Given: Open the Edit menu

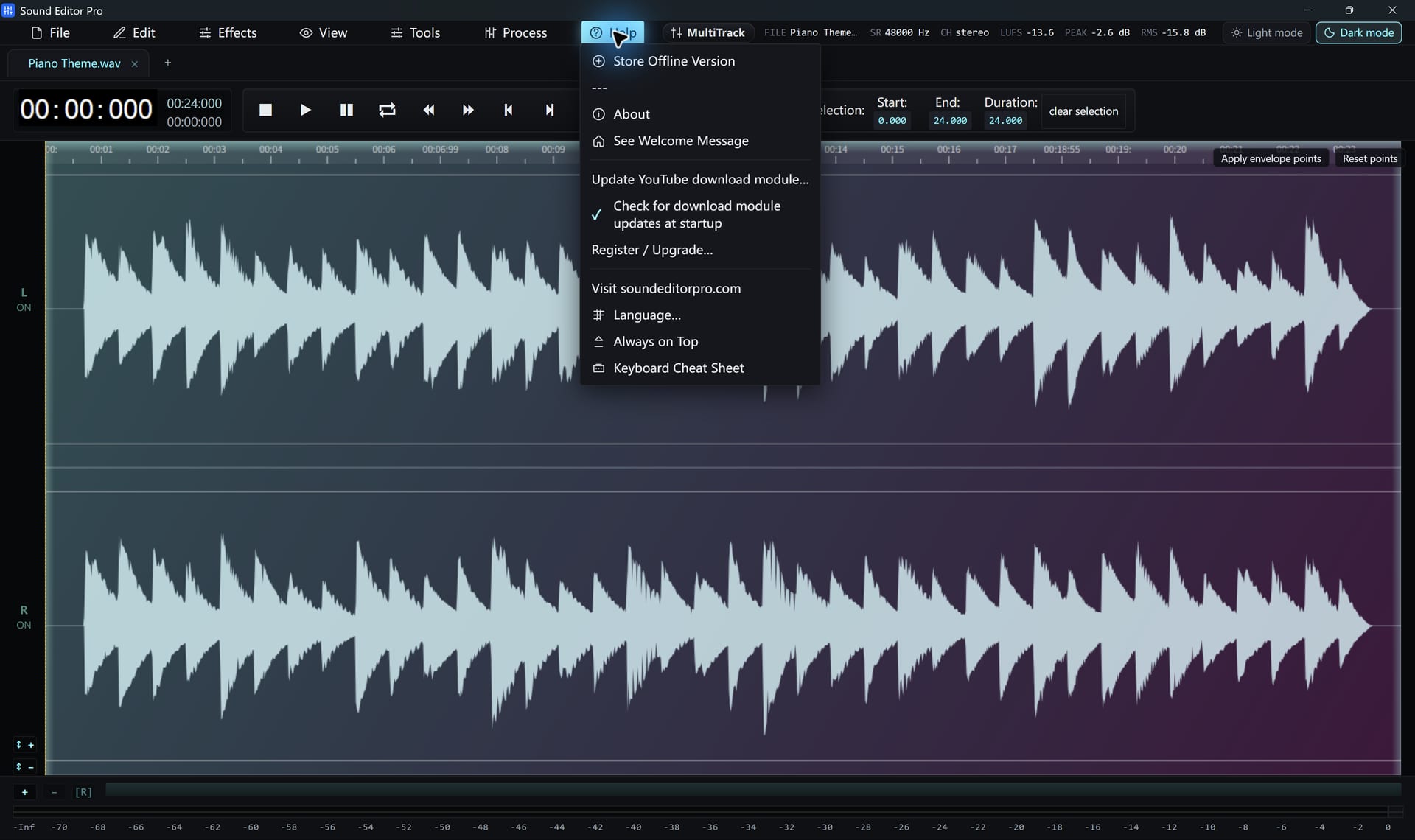Looking at the screenshot, I should tap(134, 32).
